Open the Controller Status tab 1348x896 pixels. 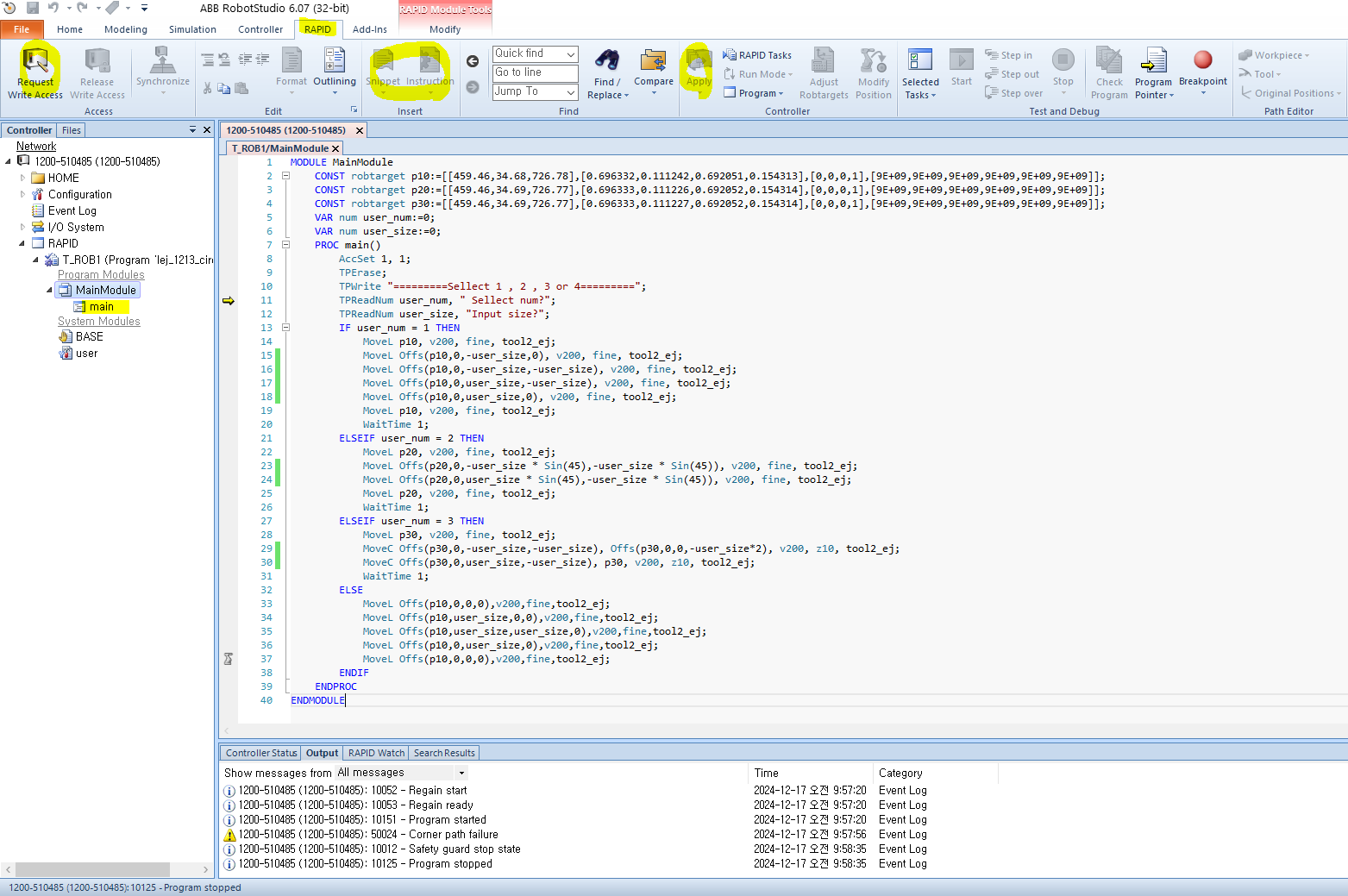[x=261, y=753]
